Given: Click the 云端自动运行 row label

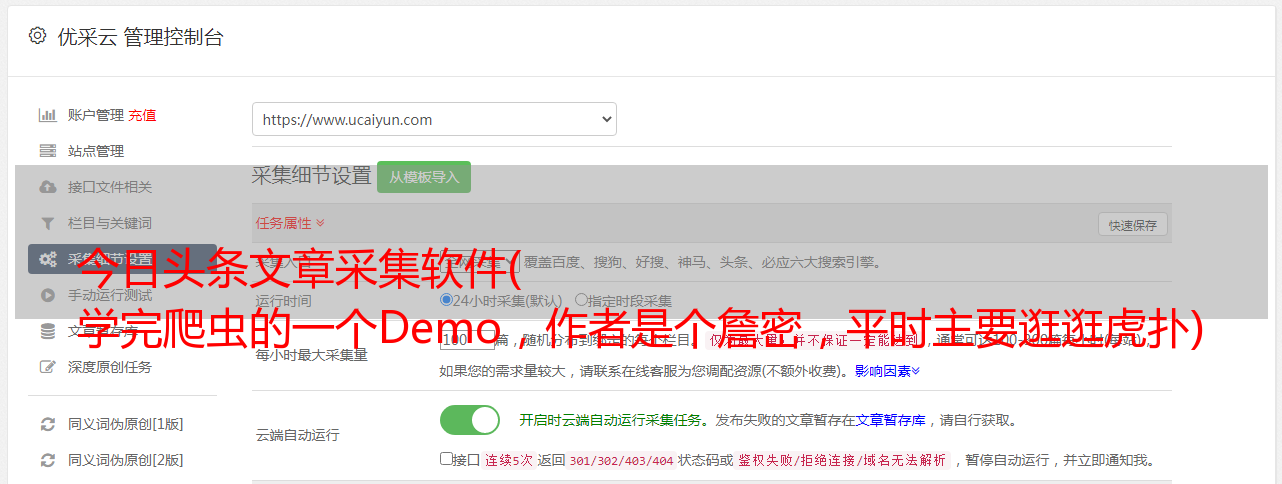Looking at the screenshot, I should point(298,435).
